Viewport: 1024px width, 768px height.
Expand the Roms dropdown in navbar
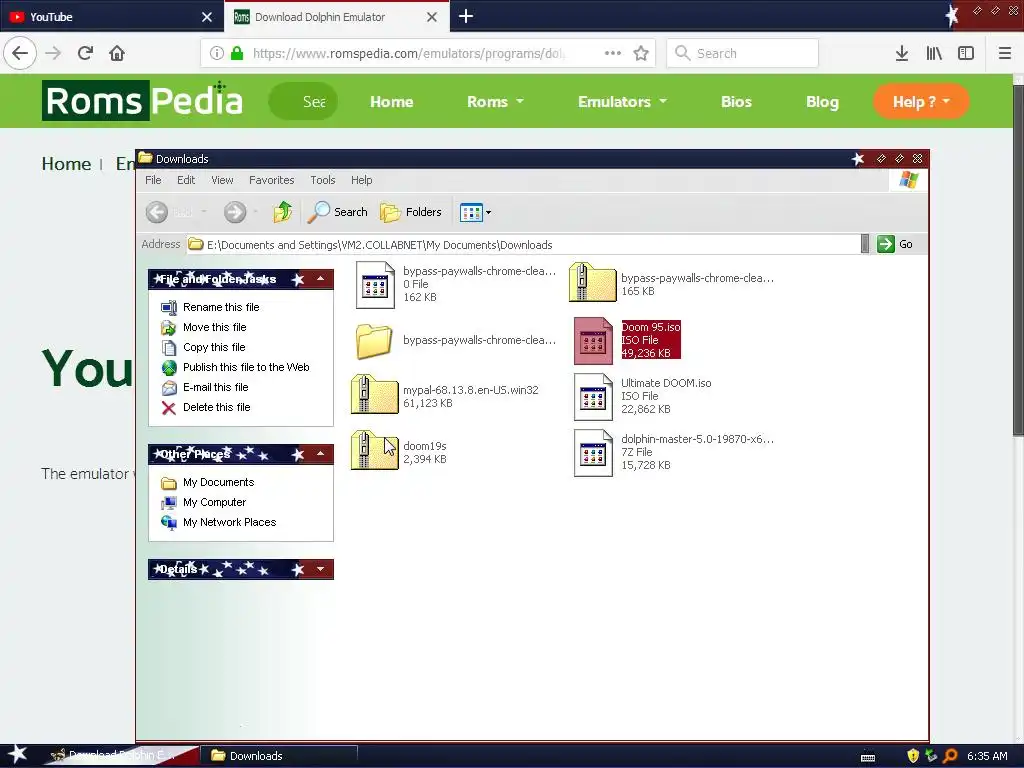coord(495,102)
